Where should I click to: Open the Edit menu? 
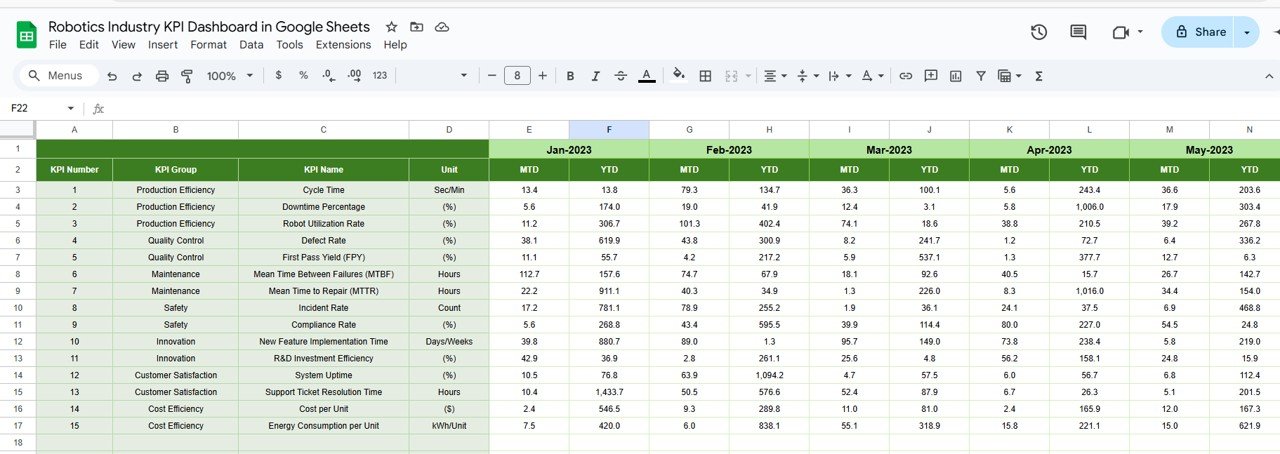tap(89, 45)
